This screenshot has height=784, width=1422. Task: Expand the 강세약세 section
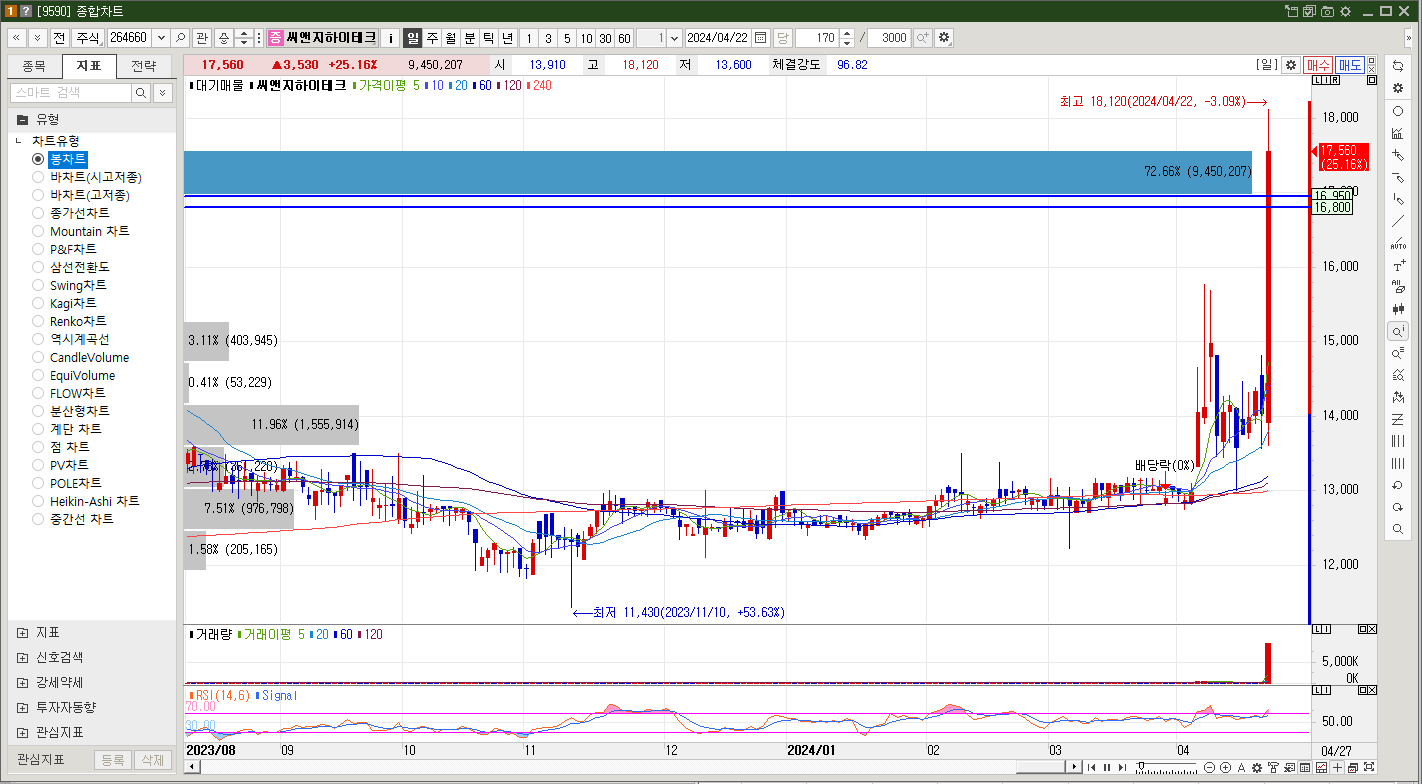[22, 682]
